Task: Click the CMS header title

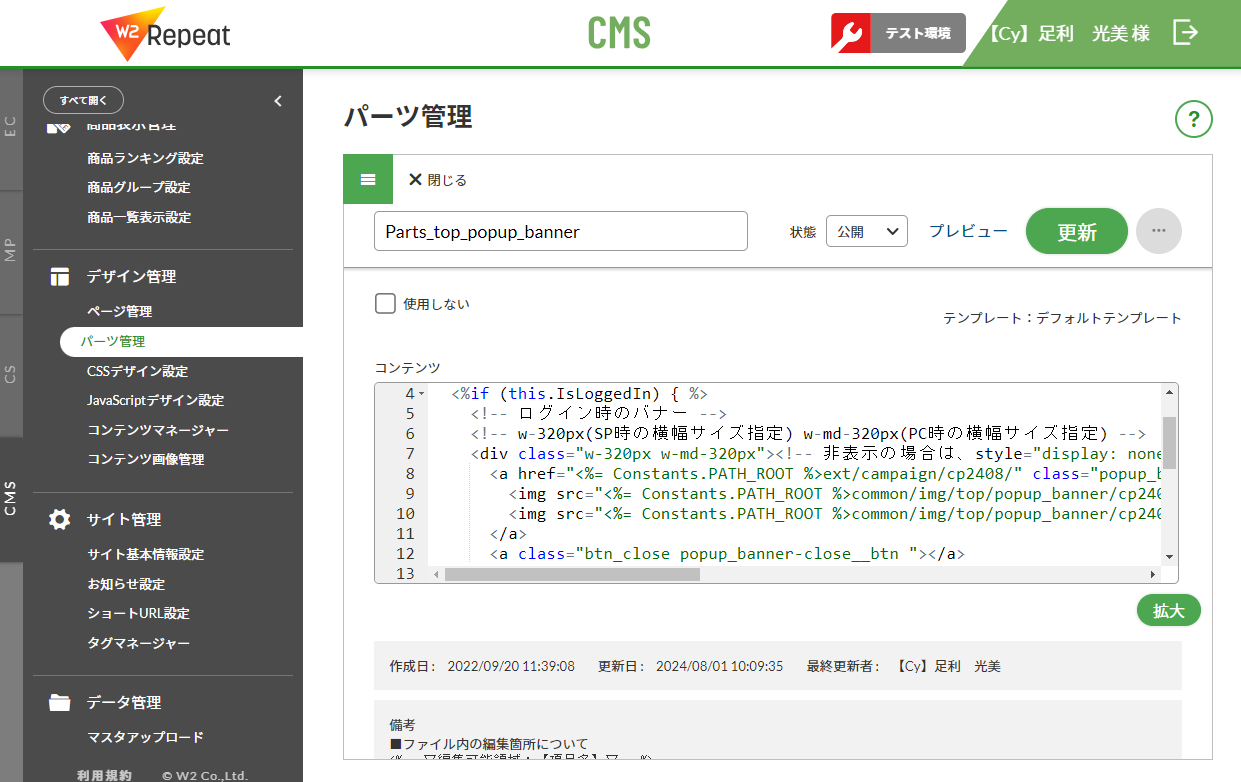Action: coord(619,33)
